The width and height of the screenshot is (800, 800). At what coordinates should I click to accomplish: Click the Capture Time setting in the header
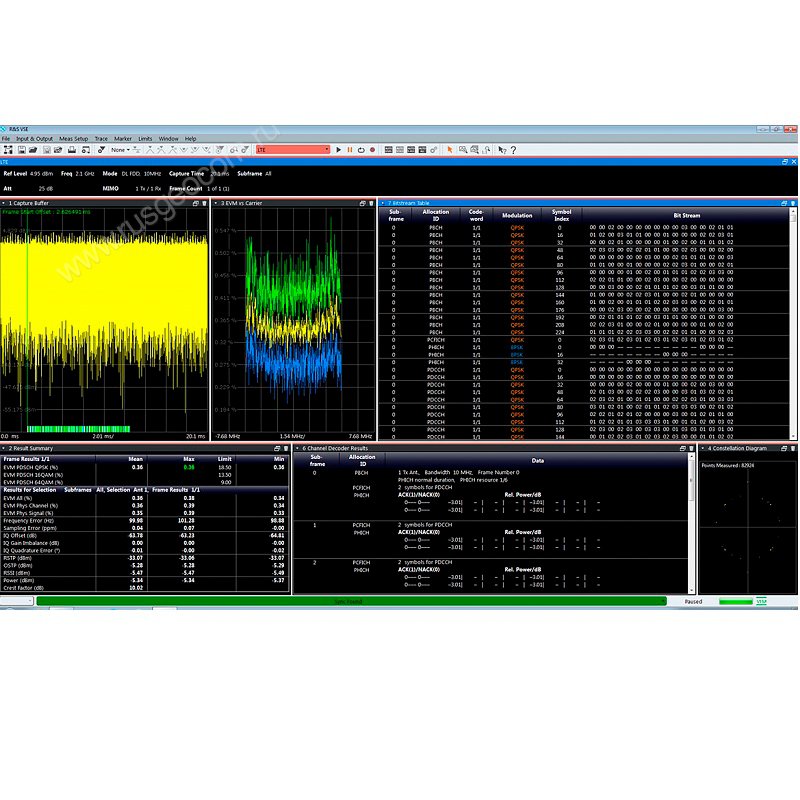coord(199,173)
